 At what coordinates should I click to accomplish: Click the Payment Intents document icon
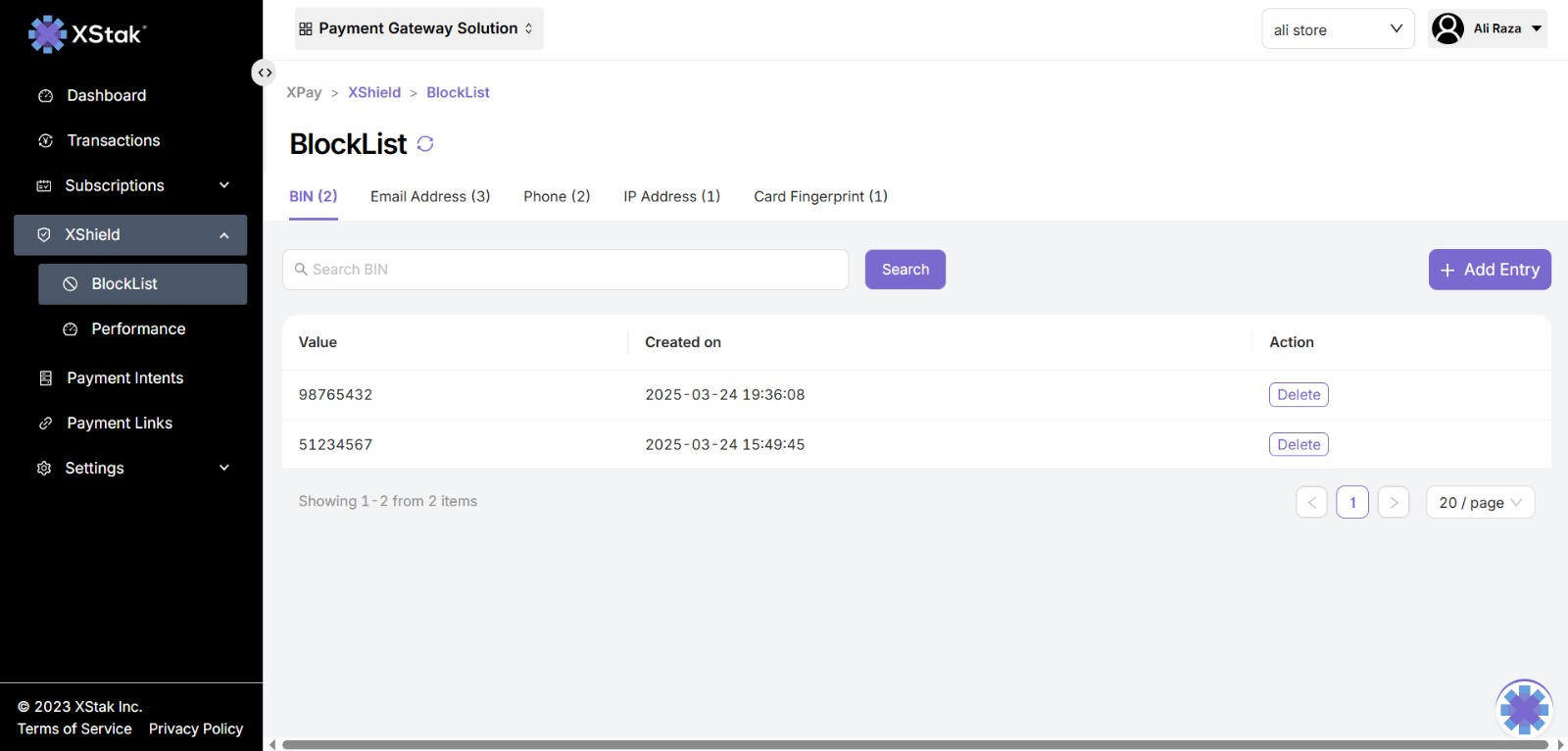pos(45,378)
